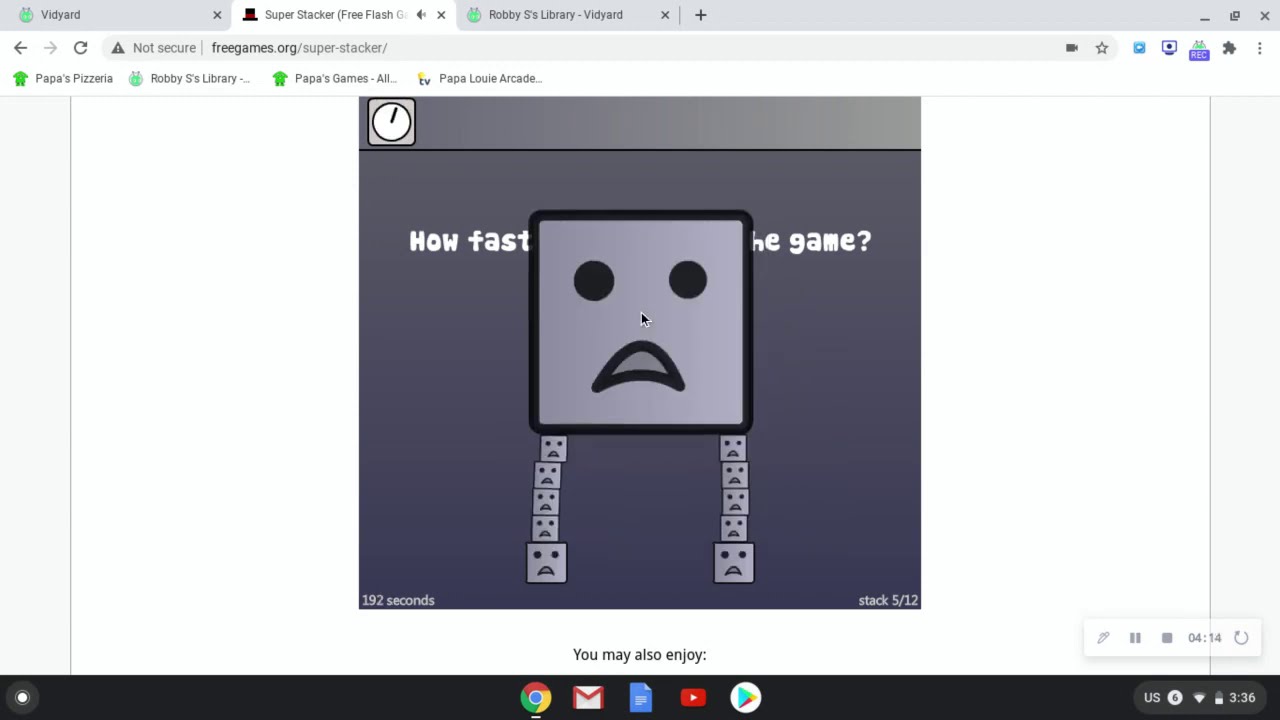
Task: Go back to the previous page
Action: tap(20, 48)
